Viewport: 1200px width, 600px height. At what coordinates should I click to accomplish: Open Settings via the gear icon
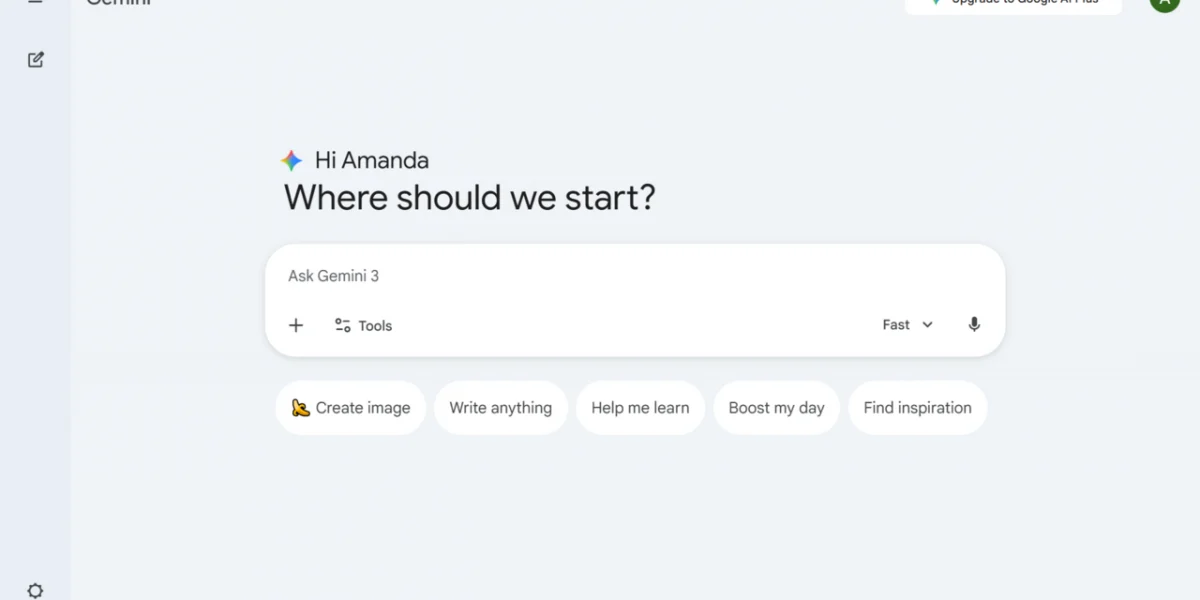[x=36, y=590]
